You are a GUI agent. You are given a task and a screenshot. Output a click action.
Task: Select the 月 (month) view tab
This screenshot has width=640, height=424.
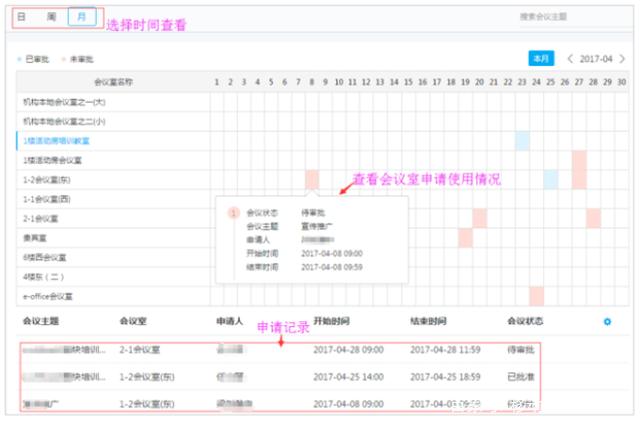click(x=83, y=17)
